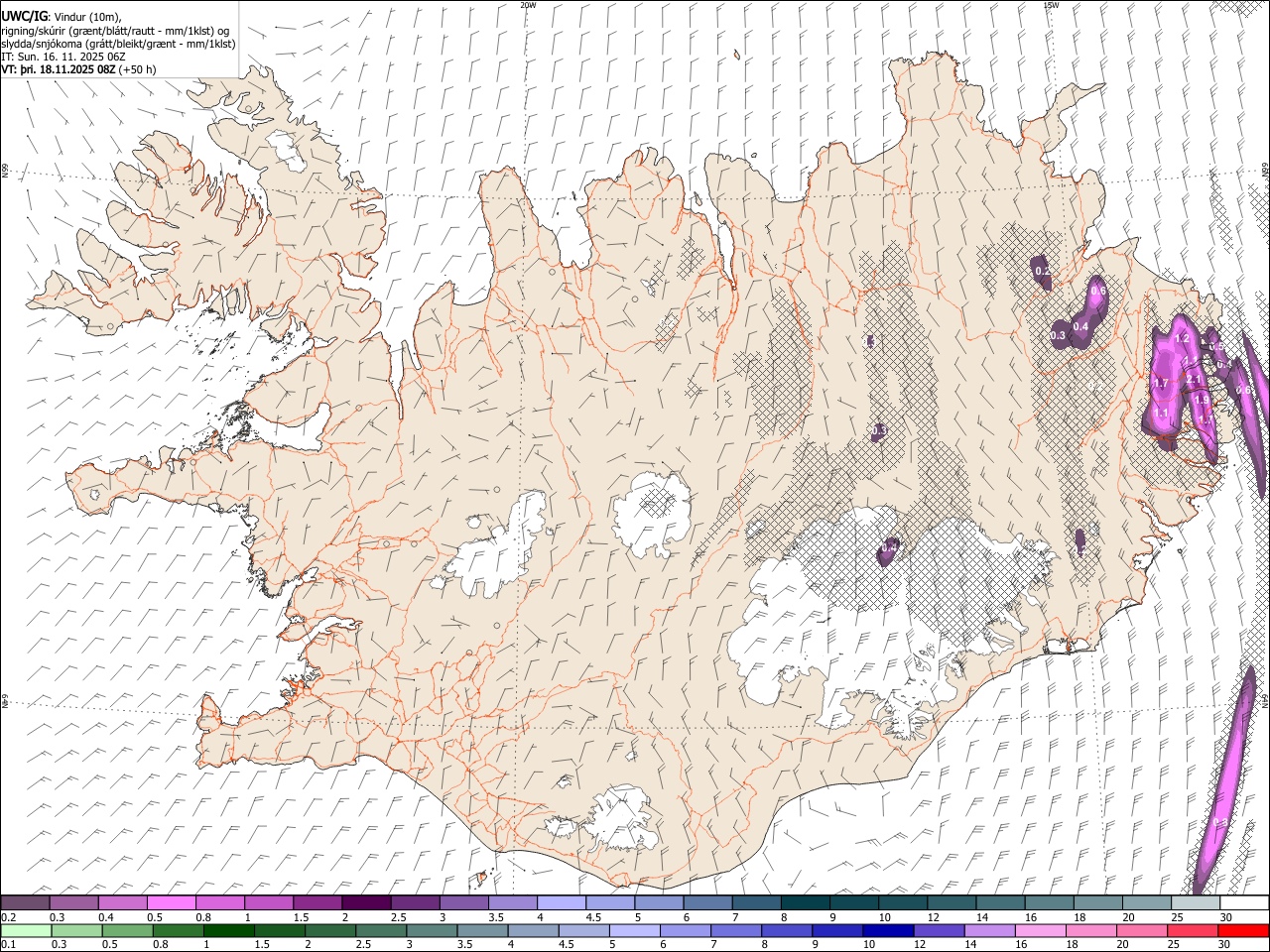Click the 6 steel blue swatch in snow scale
Image resolution: width=1270 pixels, height=952 pixels.
pos(707,902)
